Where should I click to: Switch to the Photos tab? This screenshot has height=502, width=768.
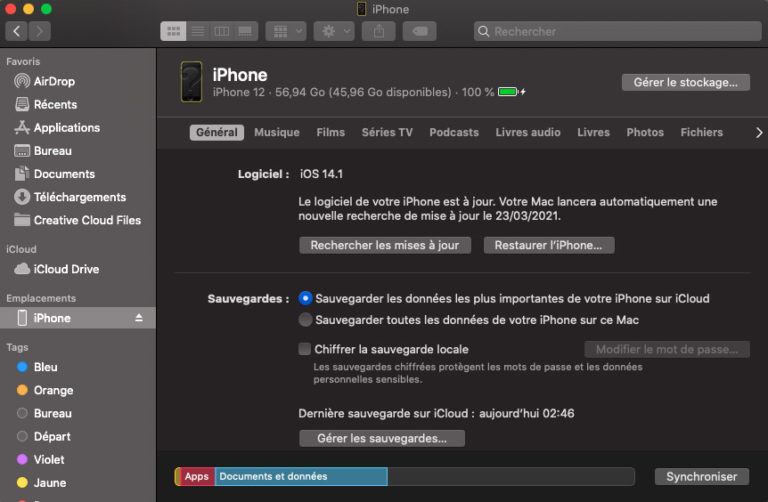tap(645, 132)
